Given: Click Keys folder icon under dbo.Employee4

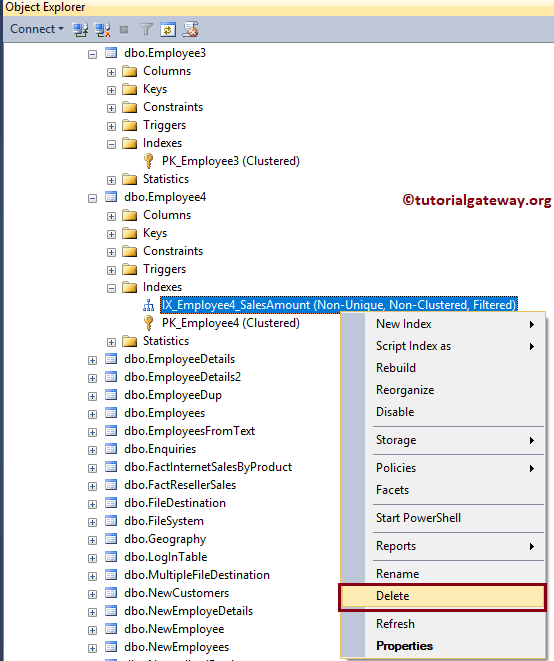Looking at the screenshot, I should pos(129,233).
